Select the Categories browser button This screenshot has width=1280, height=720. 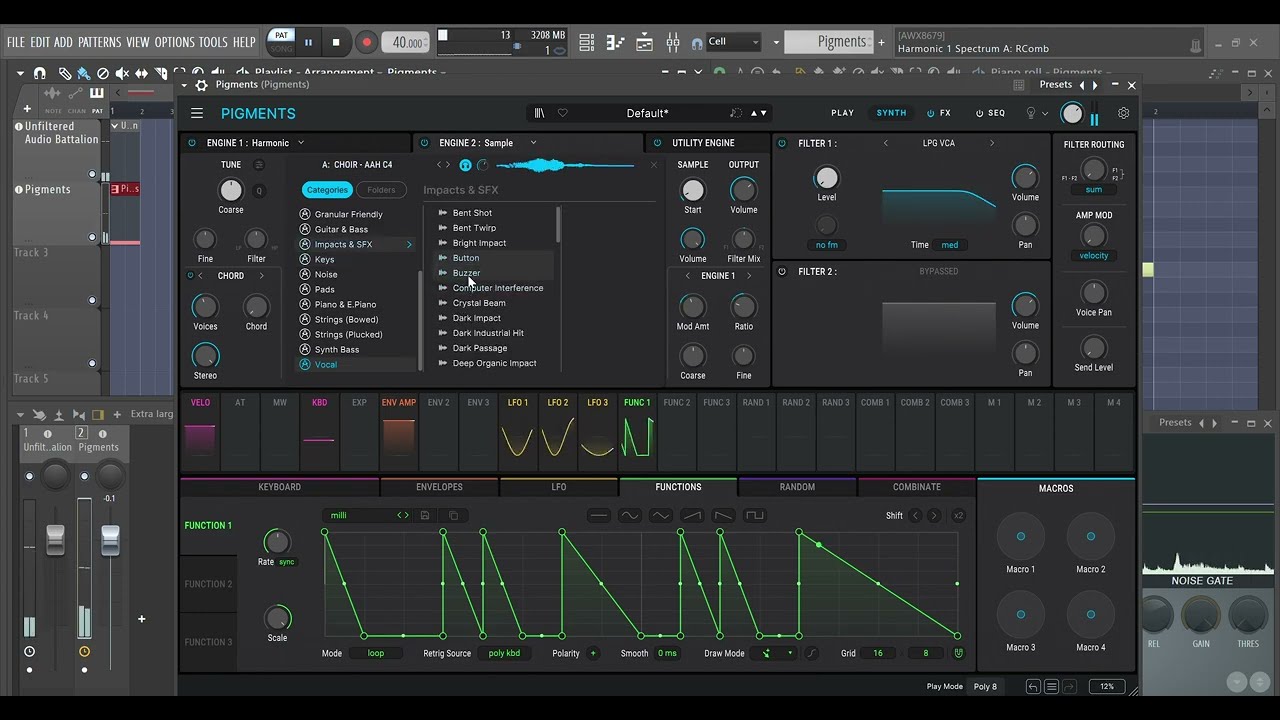pos(327,190)
